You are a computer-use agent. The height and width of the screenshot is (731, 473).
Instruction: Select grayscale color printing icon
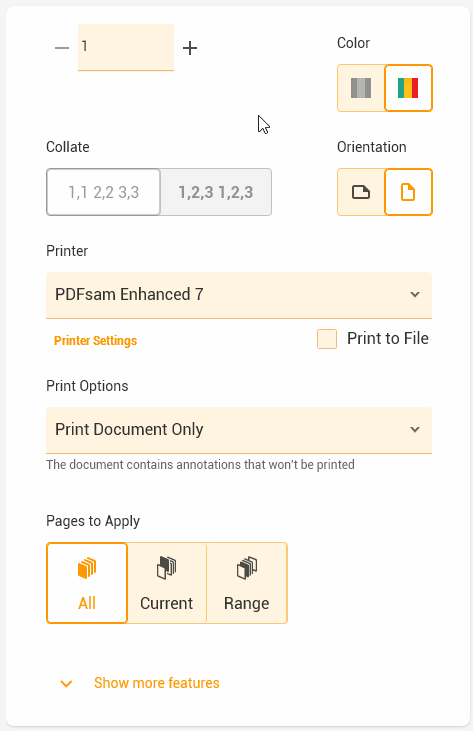click(361, 88)
